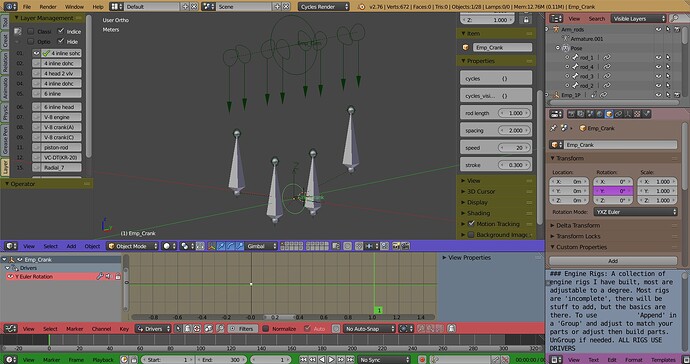Screen dimensions: 690x364
Task: Open the No Sync dropdown
Action: point(385,360)
